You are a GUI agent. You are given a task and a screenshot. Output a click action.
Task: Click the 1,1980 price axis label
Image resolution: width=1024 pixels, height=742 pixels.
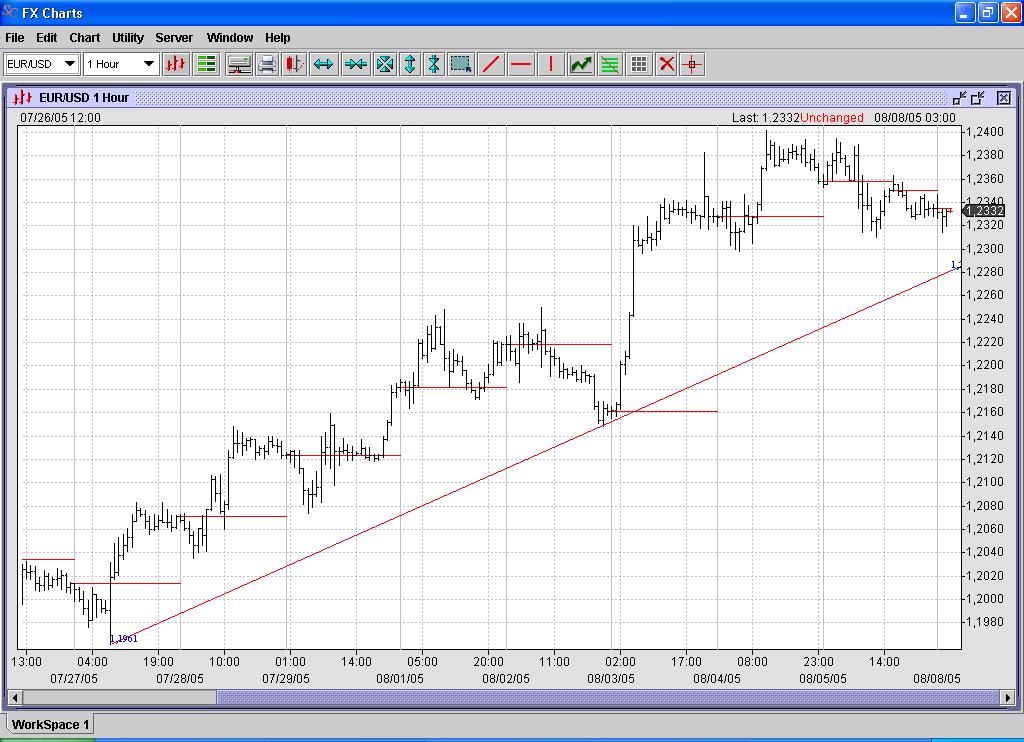(x=985, y=622)
